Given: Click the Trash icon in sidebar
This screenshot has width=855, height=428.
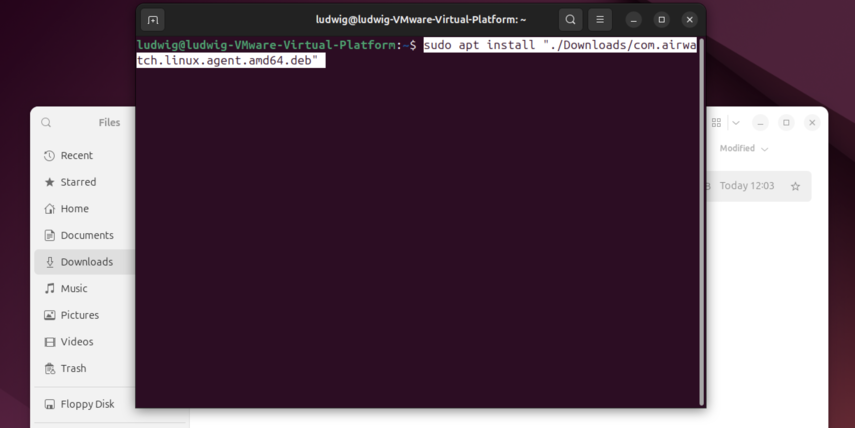Looking at the screenshot, I should [49, 368].
